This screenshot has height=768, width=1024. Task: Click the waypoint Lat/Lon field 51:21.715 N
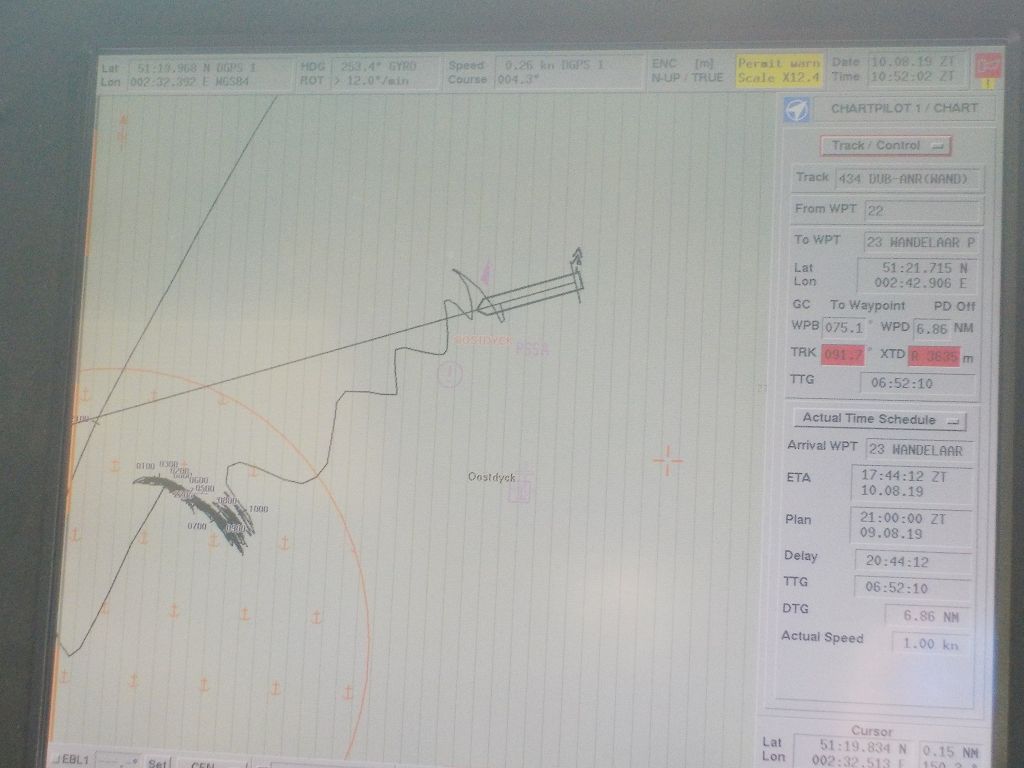[918, 276]
